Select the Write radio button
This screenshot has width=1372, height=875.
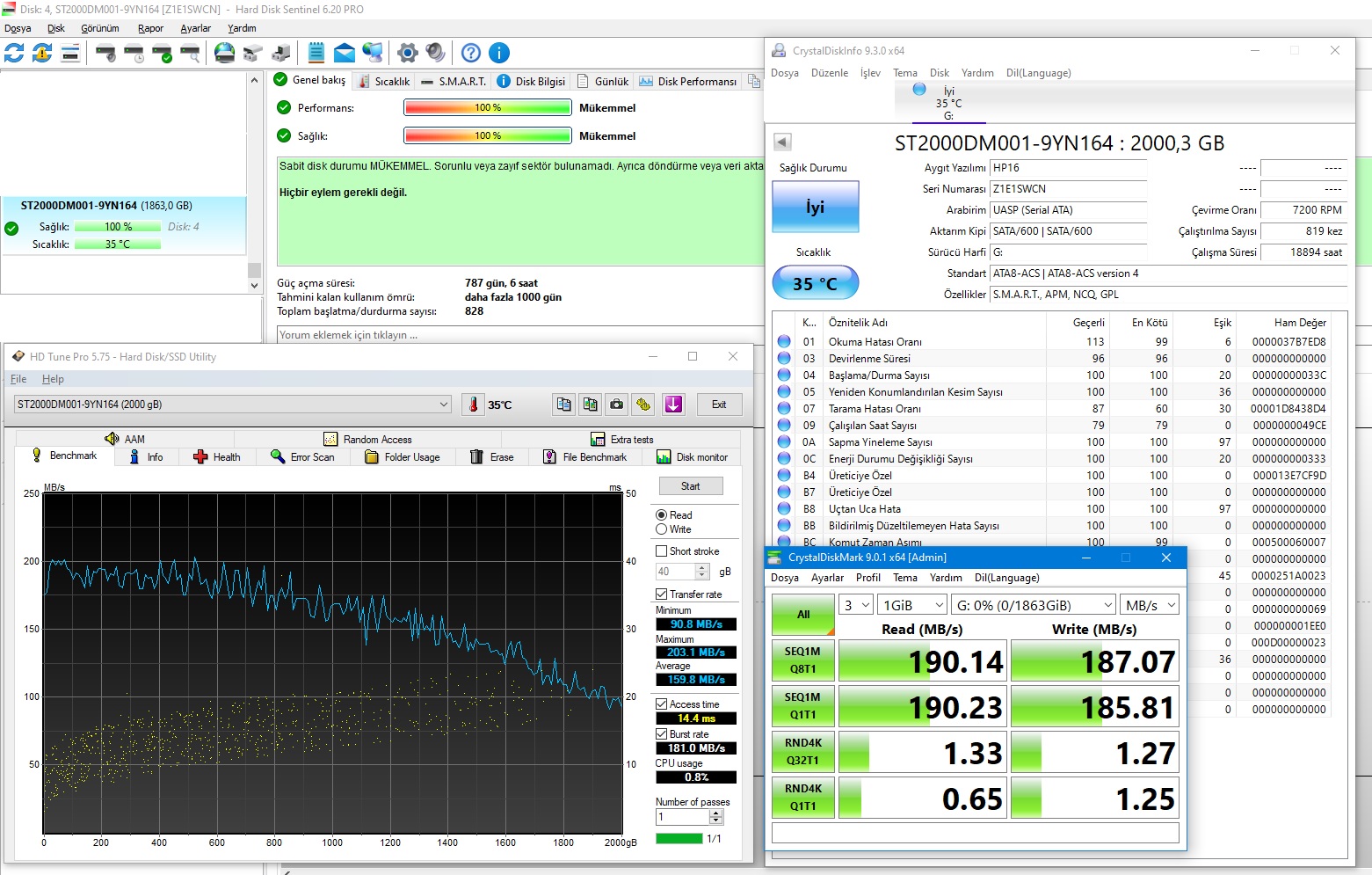pos(662,529)
